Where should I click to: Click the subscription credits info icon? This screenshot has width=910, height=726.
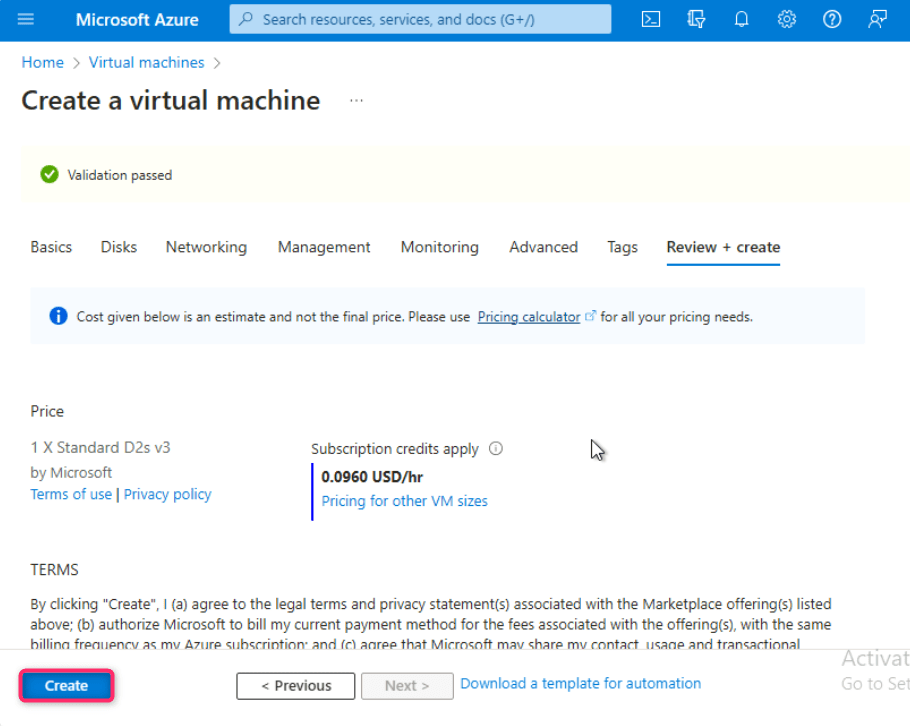point(496,449)
